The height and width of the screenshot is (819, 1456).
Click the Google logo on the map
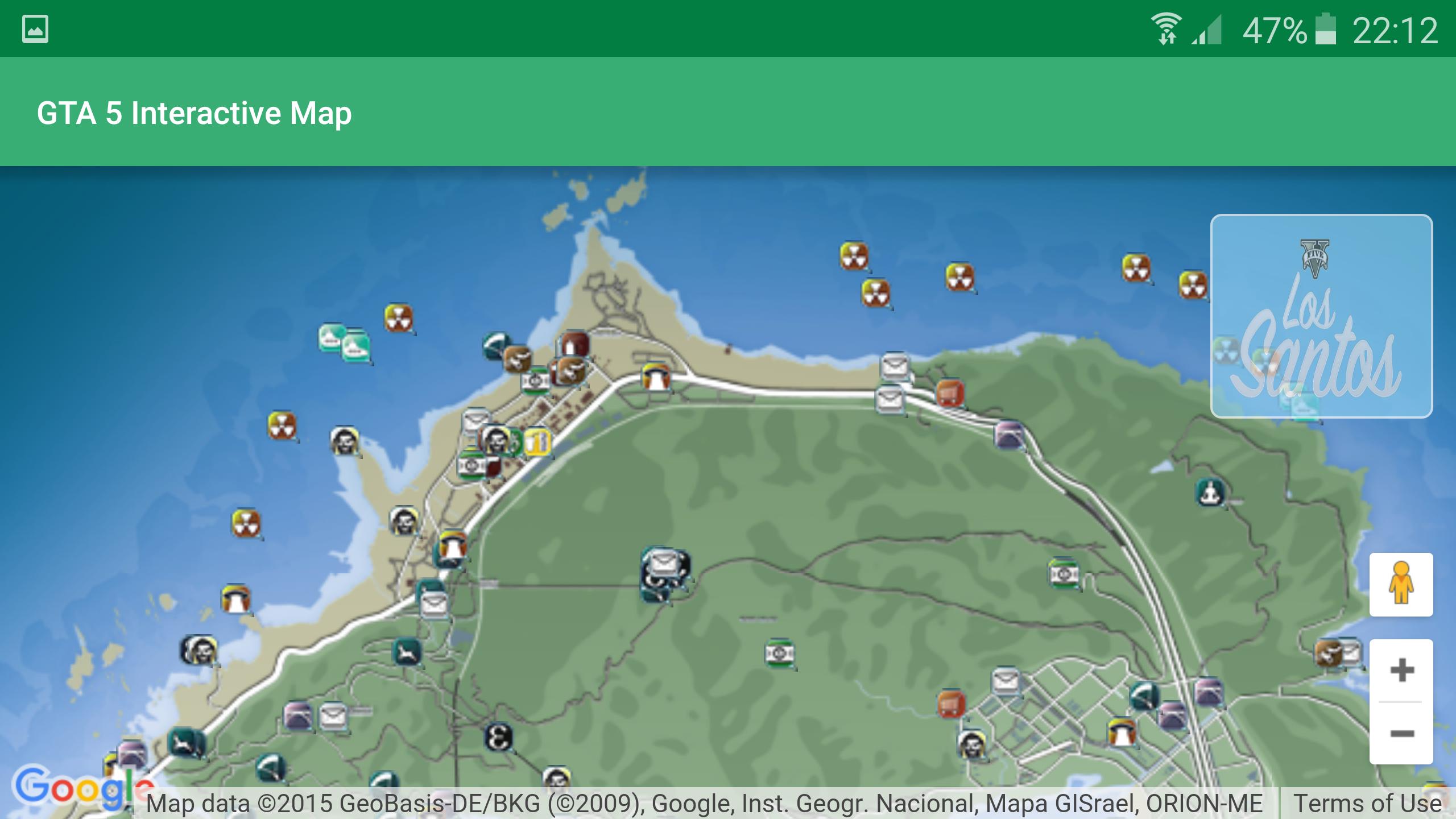point(84,788)
